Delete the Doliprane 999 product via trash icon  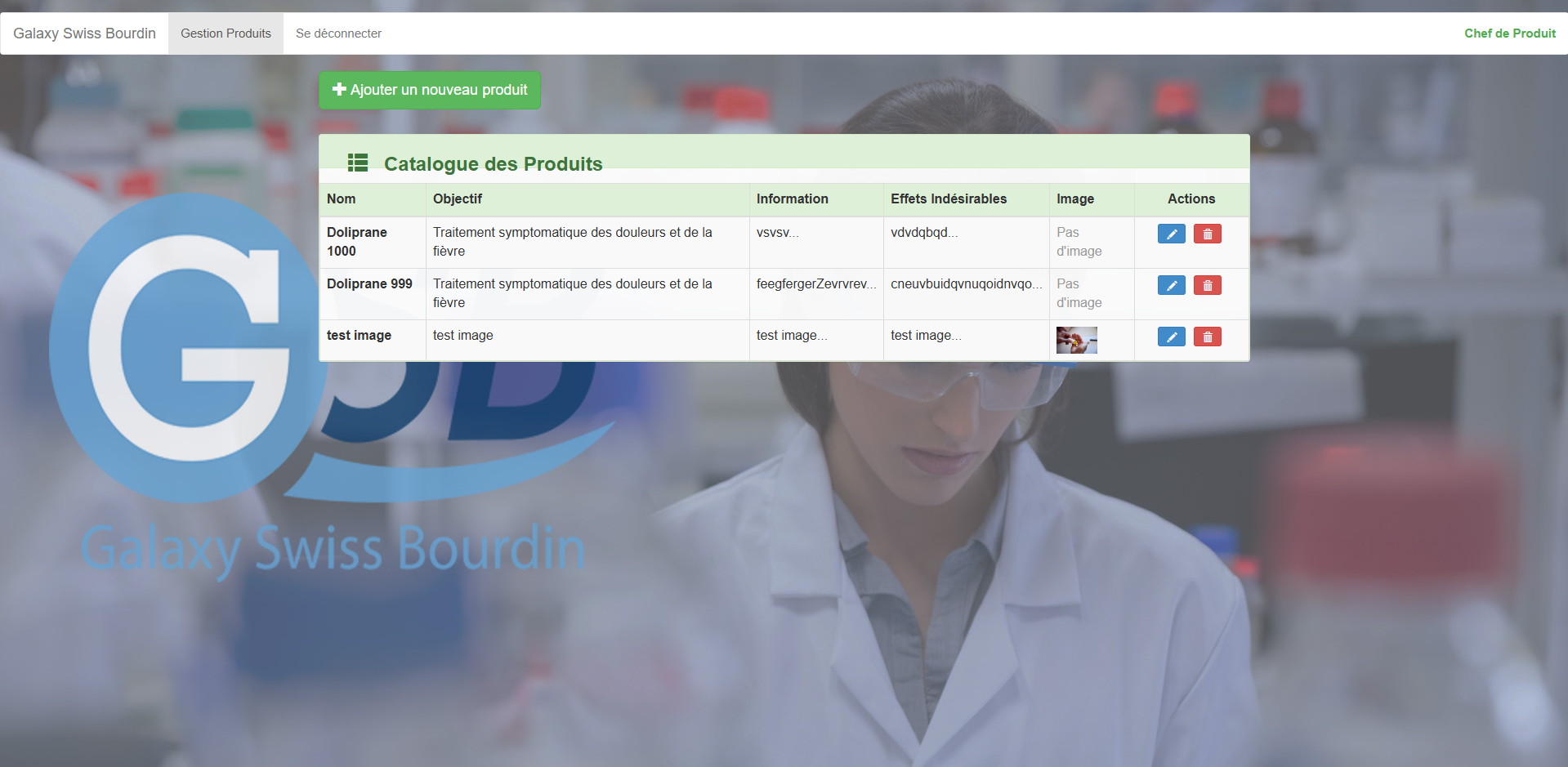[x=1207, y=285]
